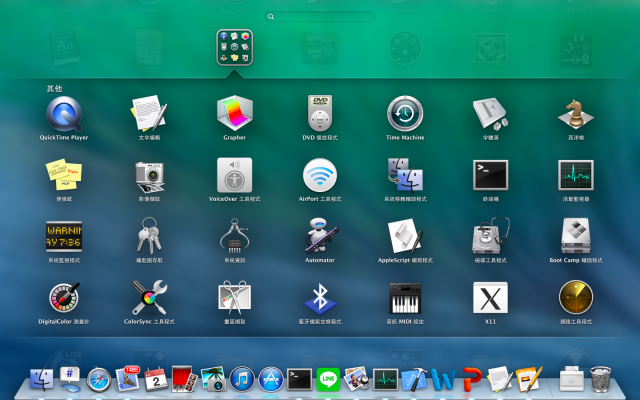Launch Activity Monitor from the folder
Screen dimensions: 640x400
575,175
